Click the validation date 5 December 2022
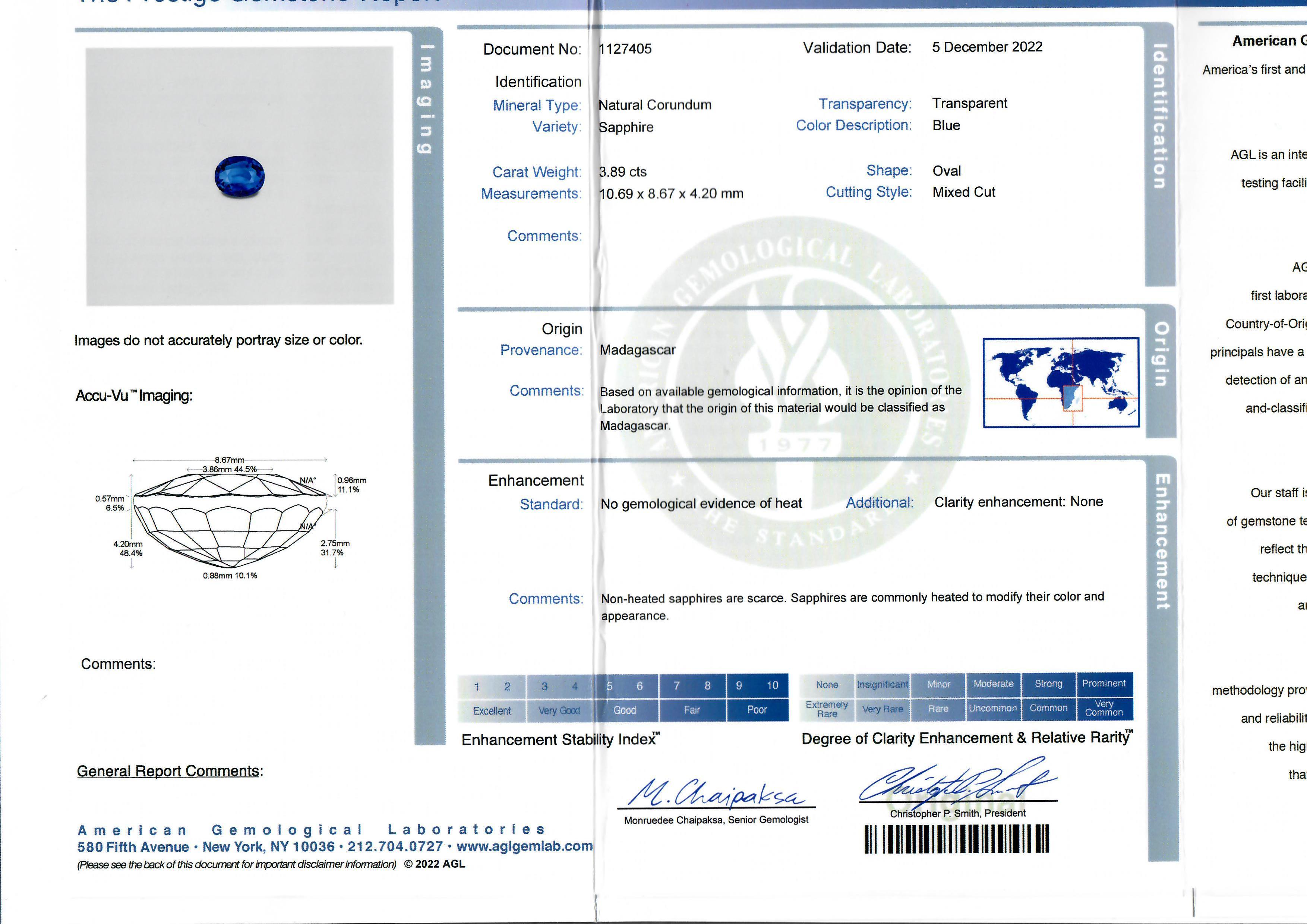The height and width of the screenshot is (924, 1307). pos(987,47)
